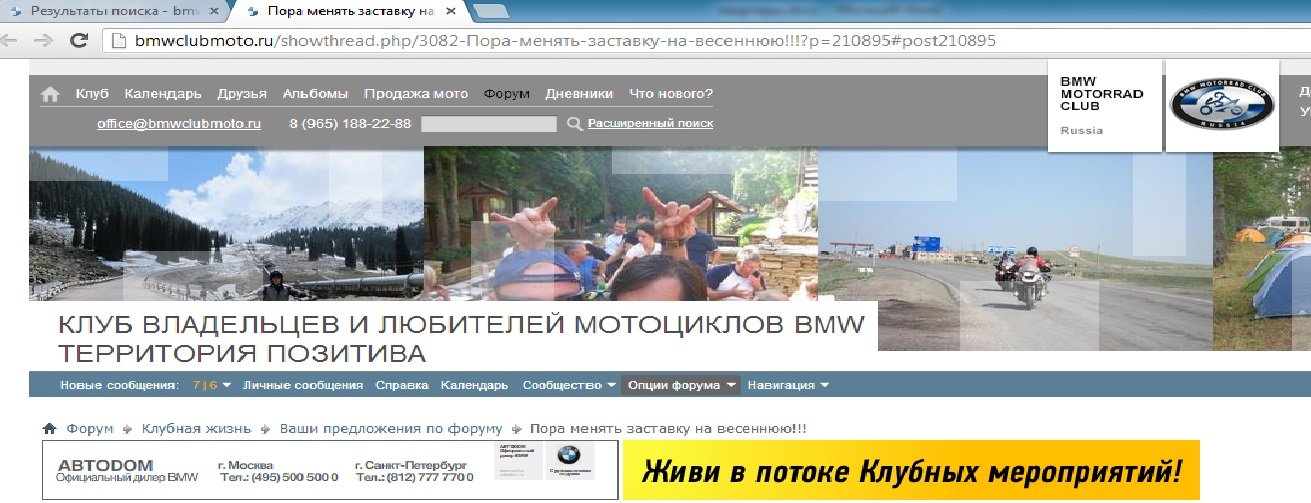
Task: Open the Опции форума dropdown
Action: [x=680, y=385]
